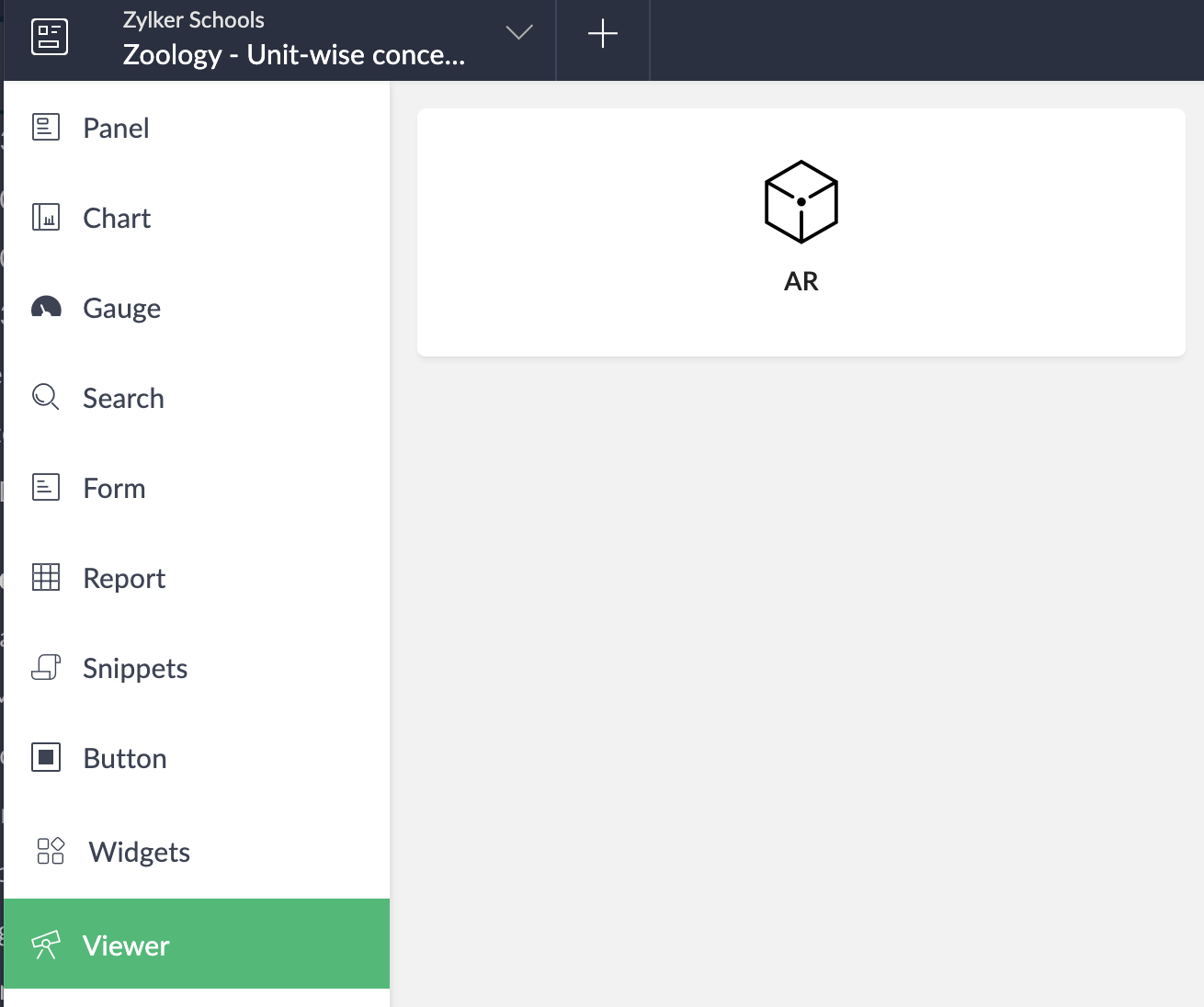Click the Chart icon in sidebar
The width and height of the screenshot is (1204, 1007).
point(46,217)
